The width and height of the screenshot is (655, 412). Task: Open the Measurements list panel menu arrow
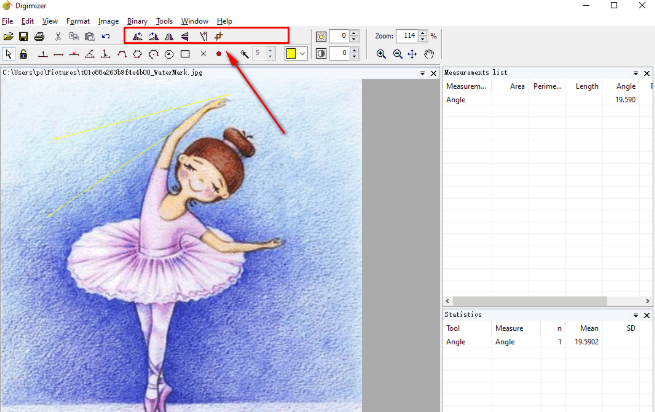point(635,73)
